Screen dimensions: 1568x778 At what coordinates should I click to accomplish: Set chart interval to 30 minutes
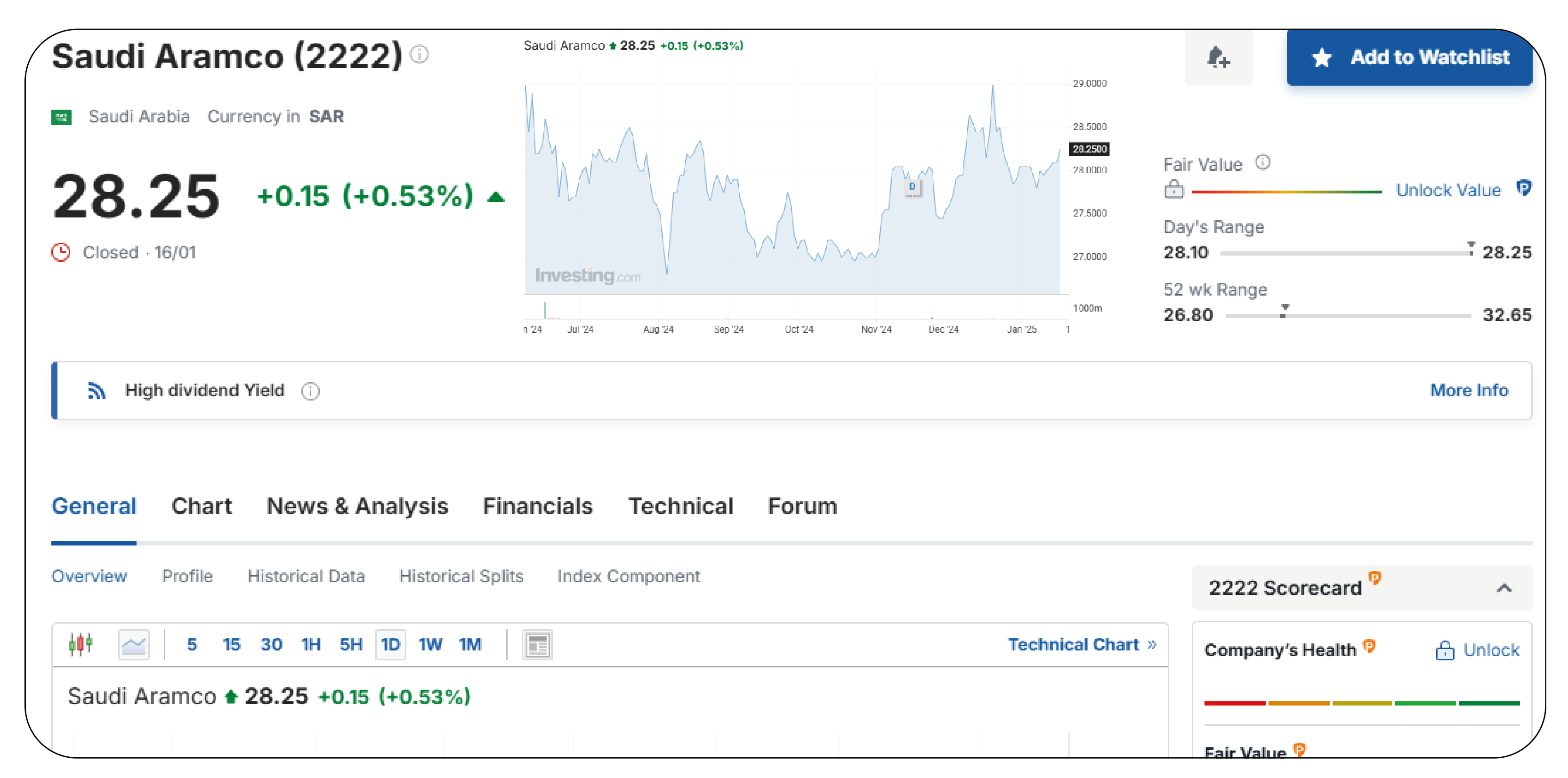[272, 645]
